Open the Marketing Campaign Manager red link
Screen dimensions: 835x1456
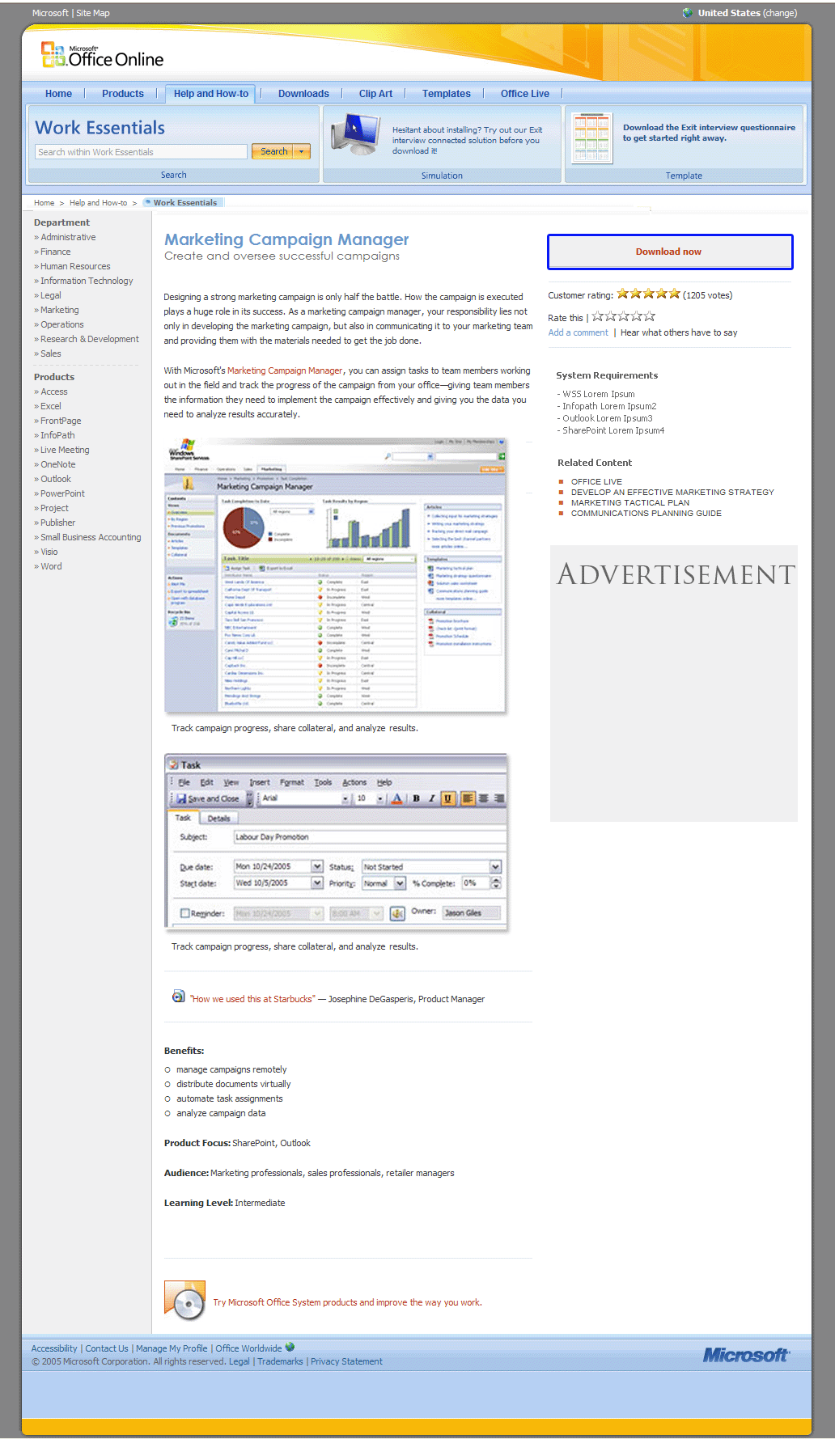(x=285, y=370)
